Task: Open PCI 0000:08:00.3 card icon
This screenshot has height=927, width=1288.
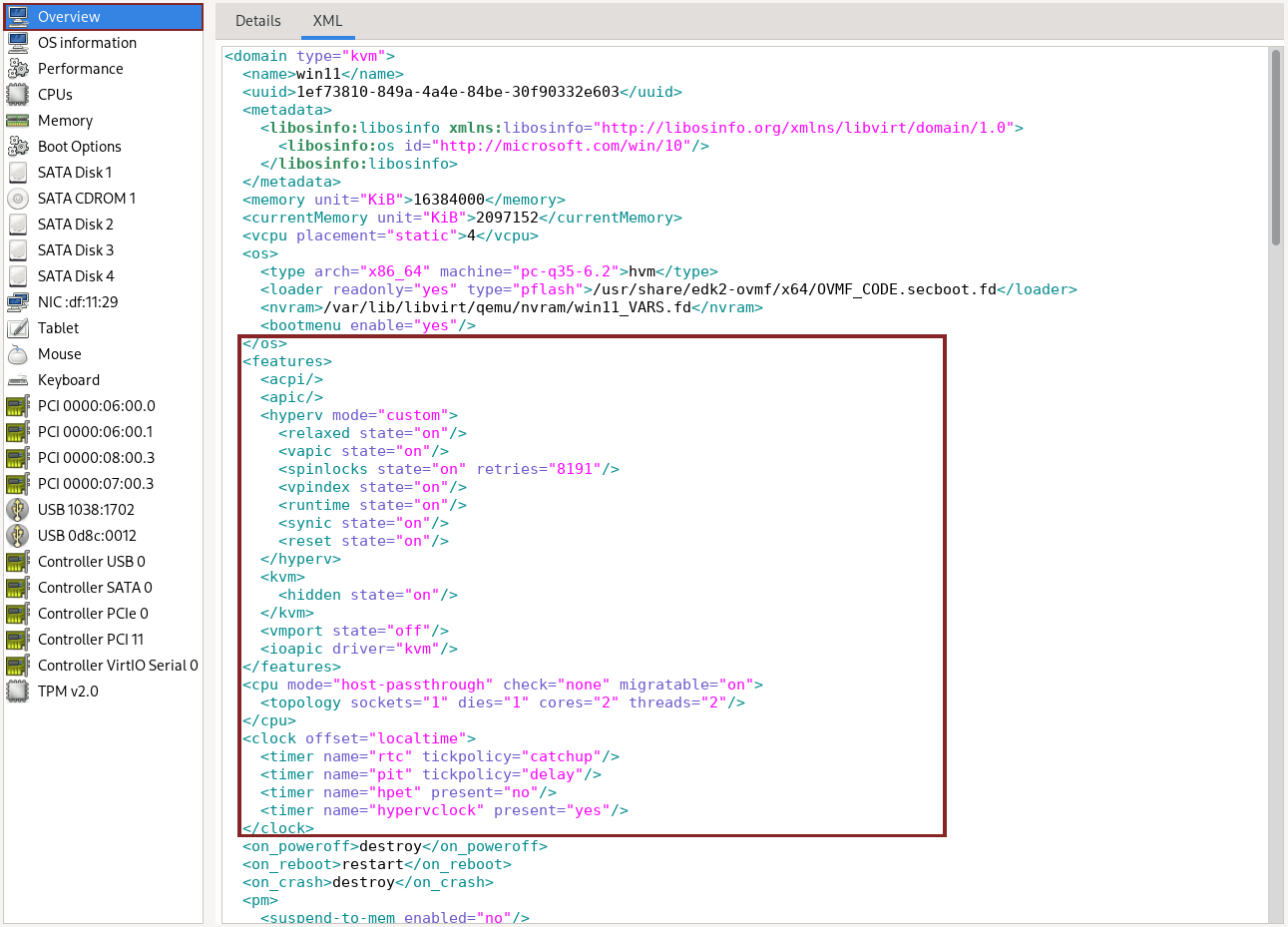Action: coord(18,458)
